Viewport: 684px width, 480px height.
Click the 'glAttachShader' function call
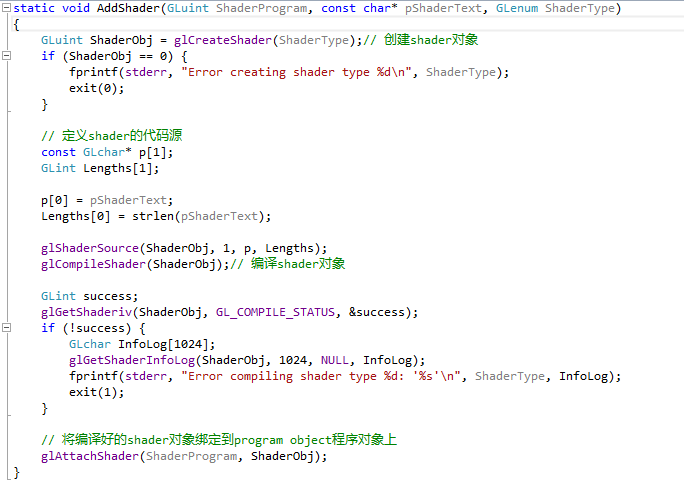[90, 456]
